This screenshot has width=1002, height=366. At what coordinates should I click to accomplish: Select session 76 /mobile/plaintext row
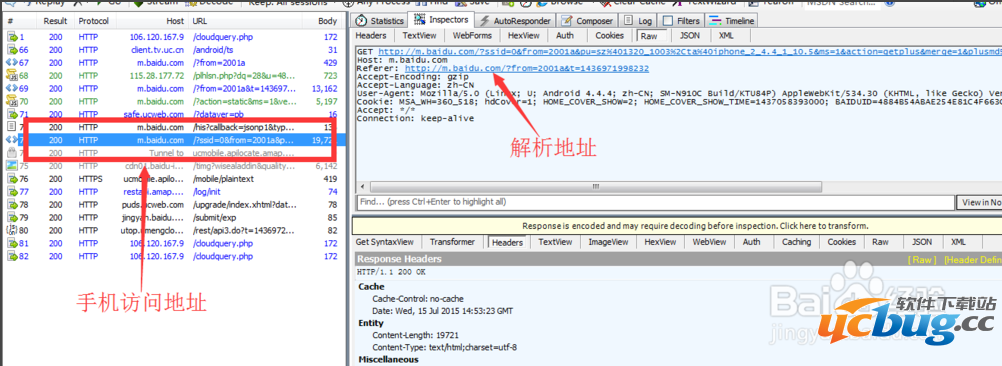173,179
